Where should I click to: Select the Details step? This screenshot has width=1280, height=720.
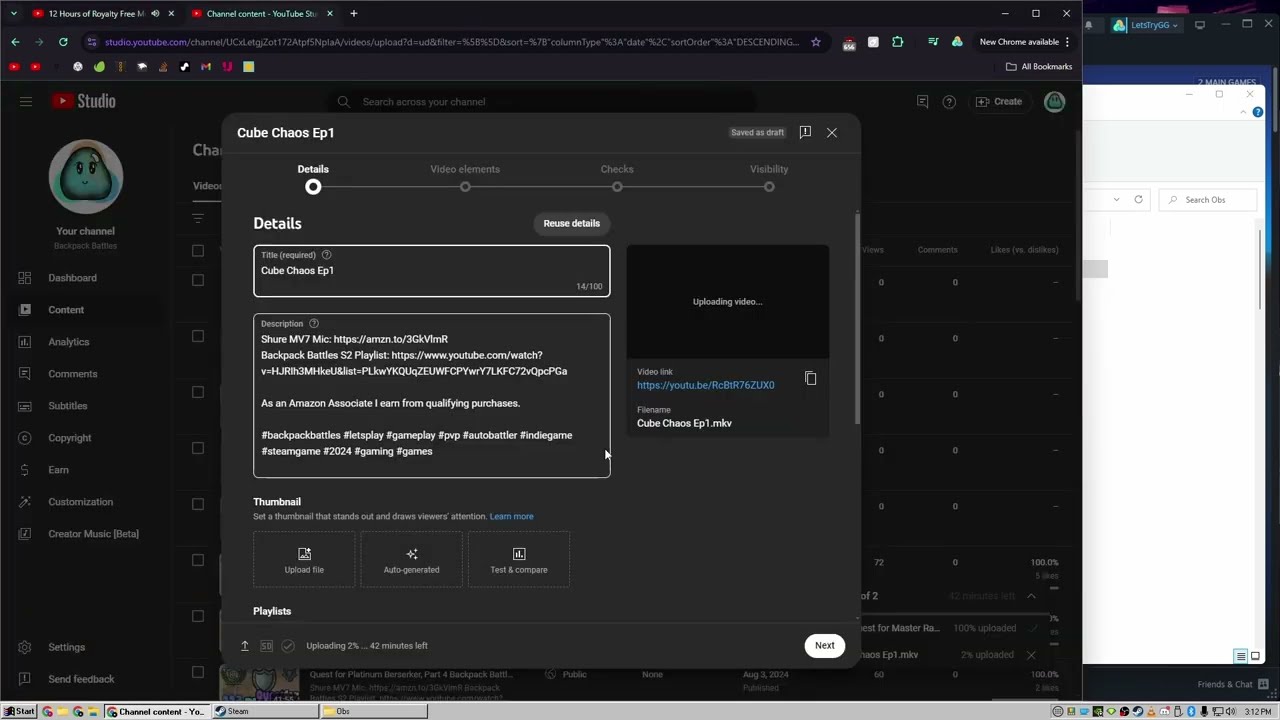(x=313, y=178)
